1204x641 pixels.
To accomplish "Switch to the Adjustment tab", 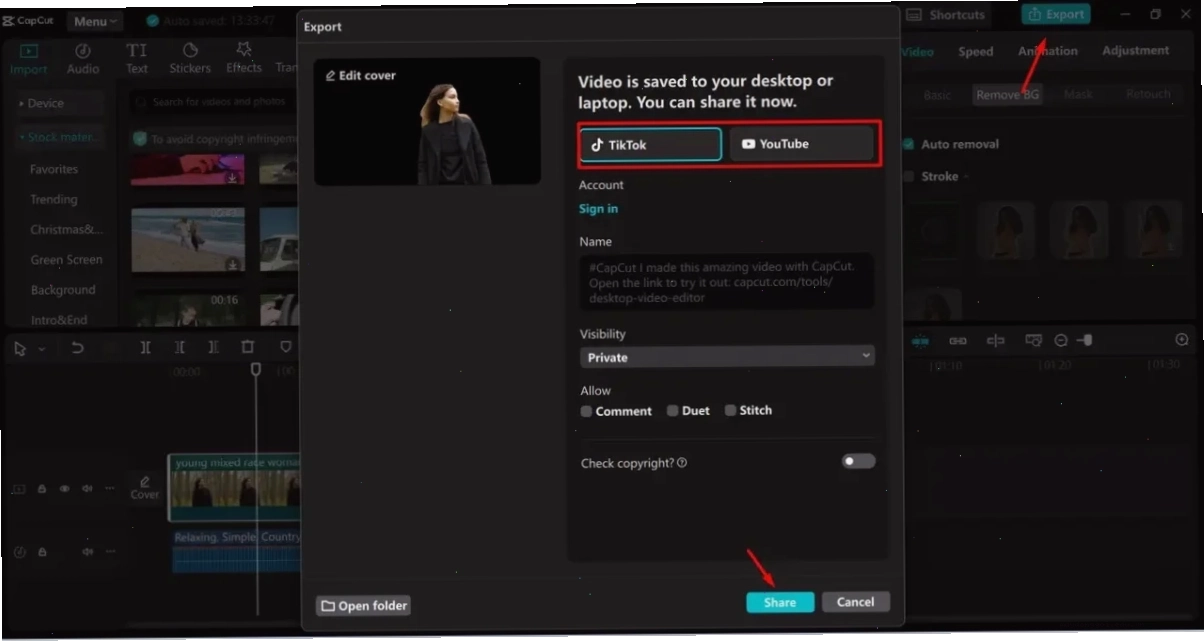I will (x=1135, y=50).
